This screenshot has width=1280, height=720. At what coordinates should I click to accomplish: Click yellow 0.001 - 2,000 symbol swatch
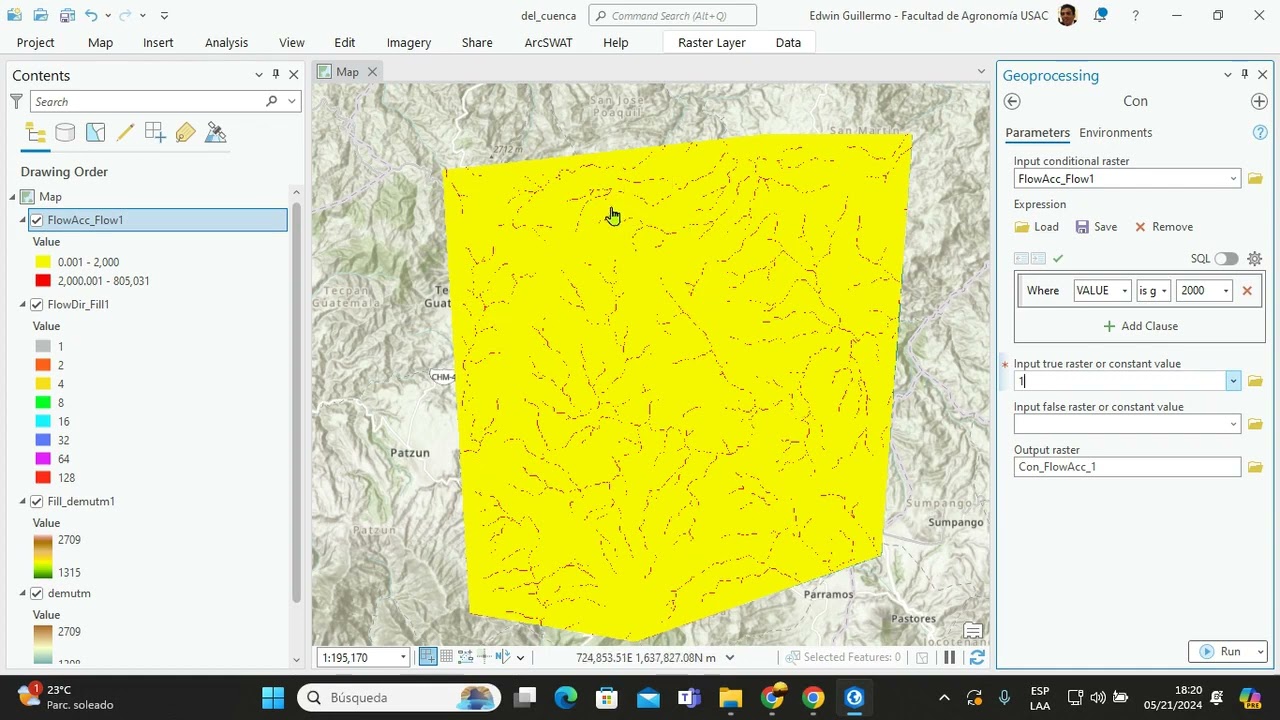tap(43, 262)
